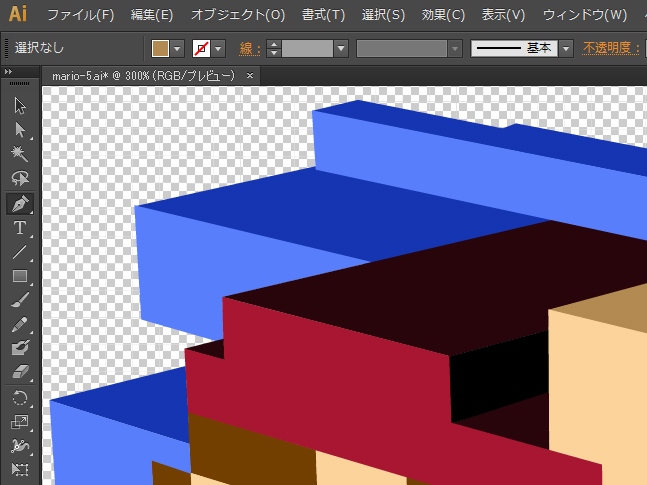Select the Rectangle tool

[19, 276]
